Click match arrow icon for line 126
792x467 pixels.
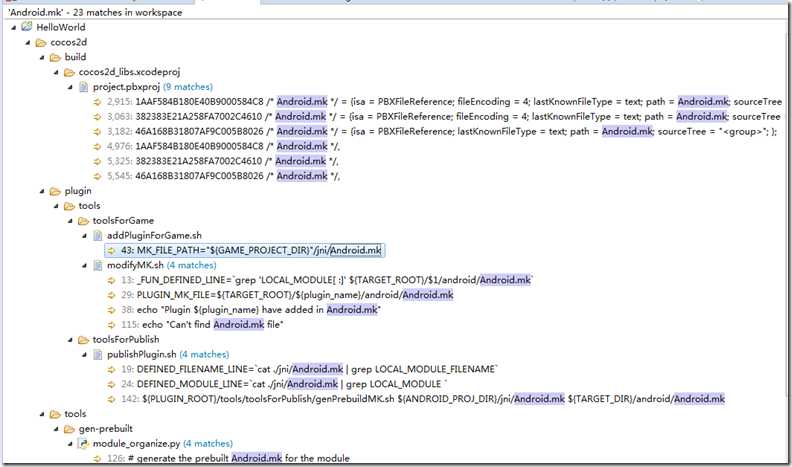(97, 459)
